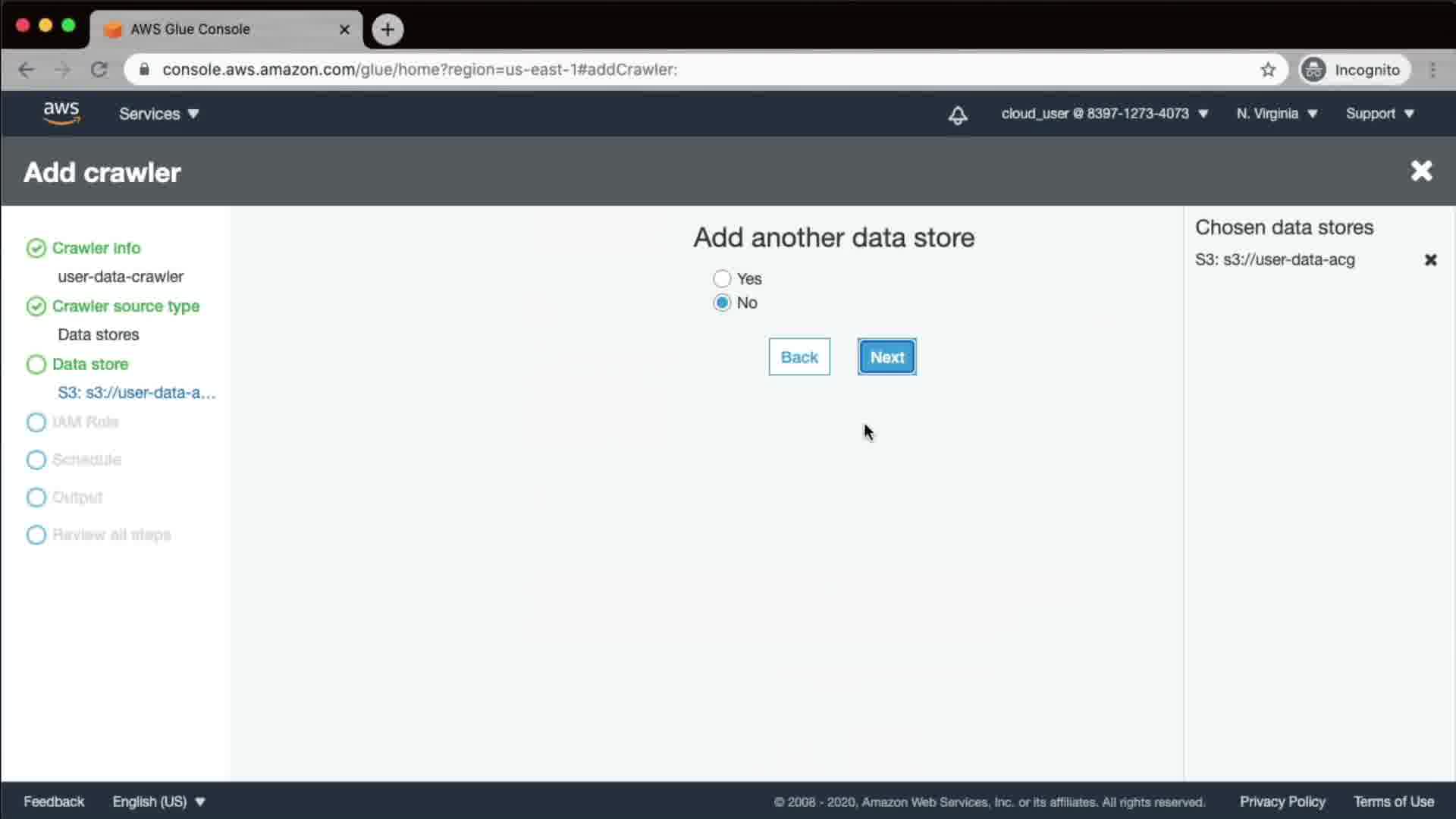1456x819 pixels.
Task: Go to the Crawler info step
Action: tap(96, 248)
